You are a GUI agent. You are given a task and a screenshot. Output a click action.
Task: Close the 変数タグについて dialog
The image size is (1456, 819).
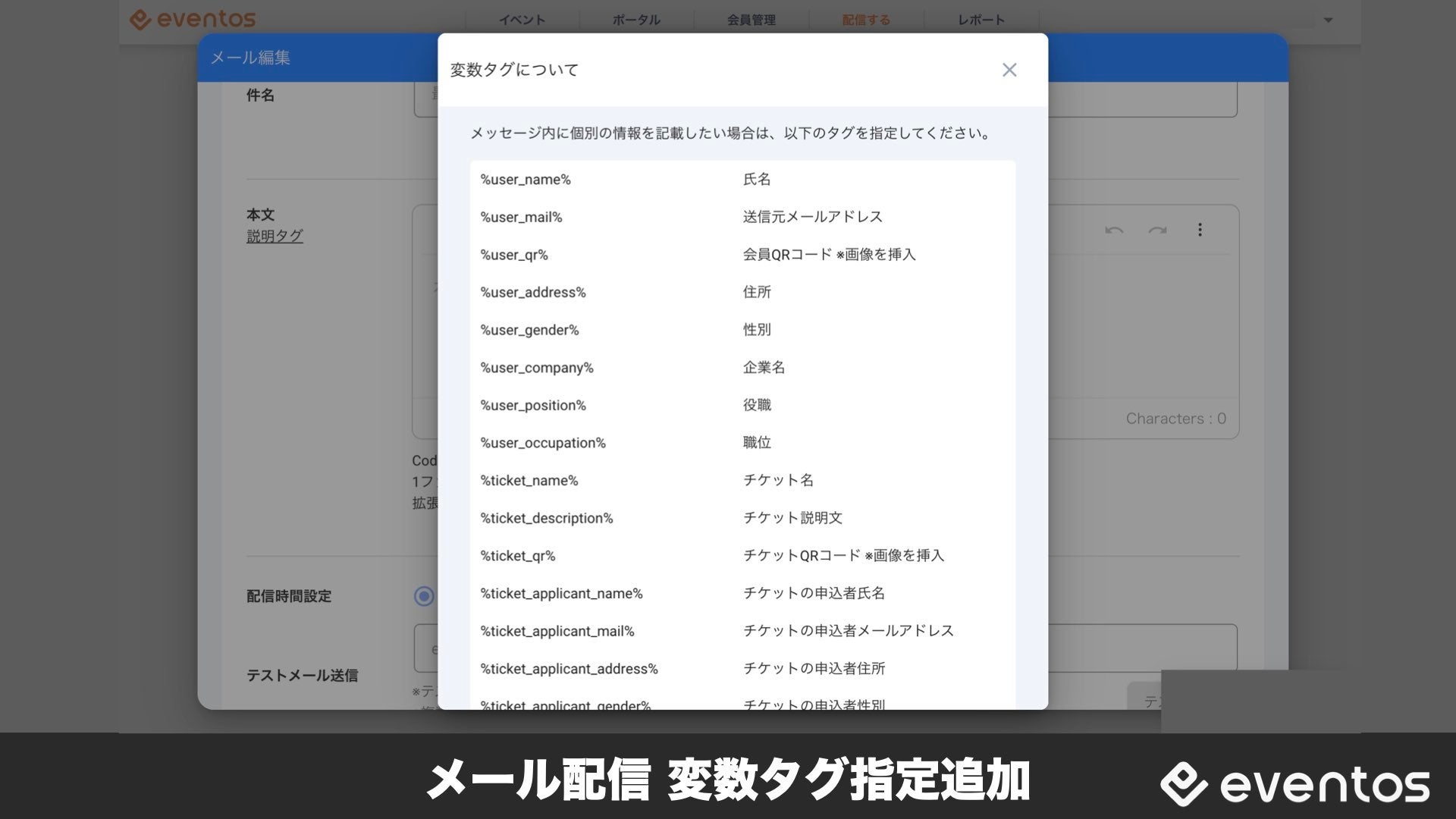[x=1009, y=70]
